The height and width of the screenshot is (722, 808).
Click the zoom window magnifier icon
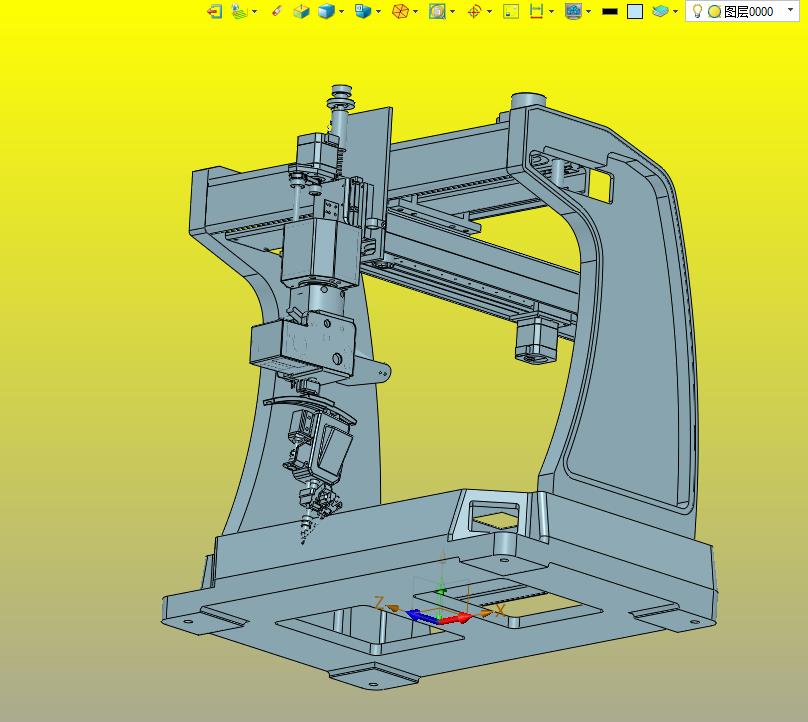point(437,11)
